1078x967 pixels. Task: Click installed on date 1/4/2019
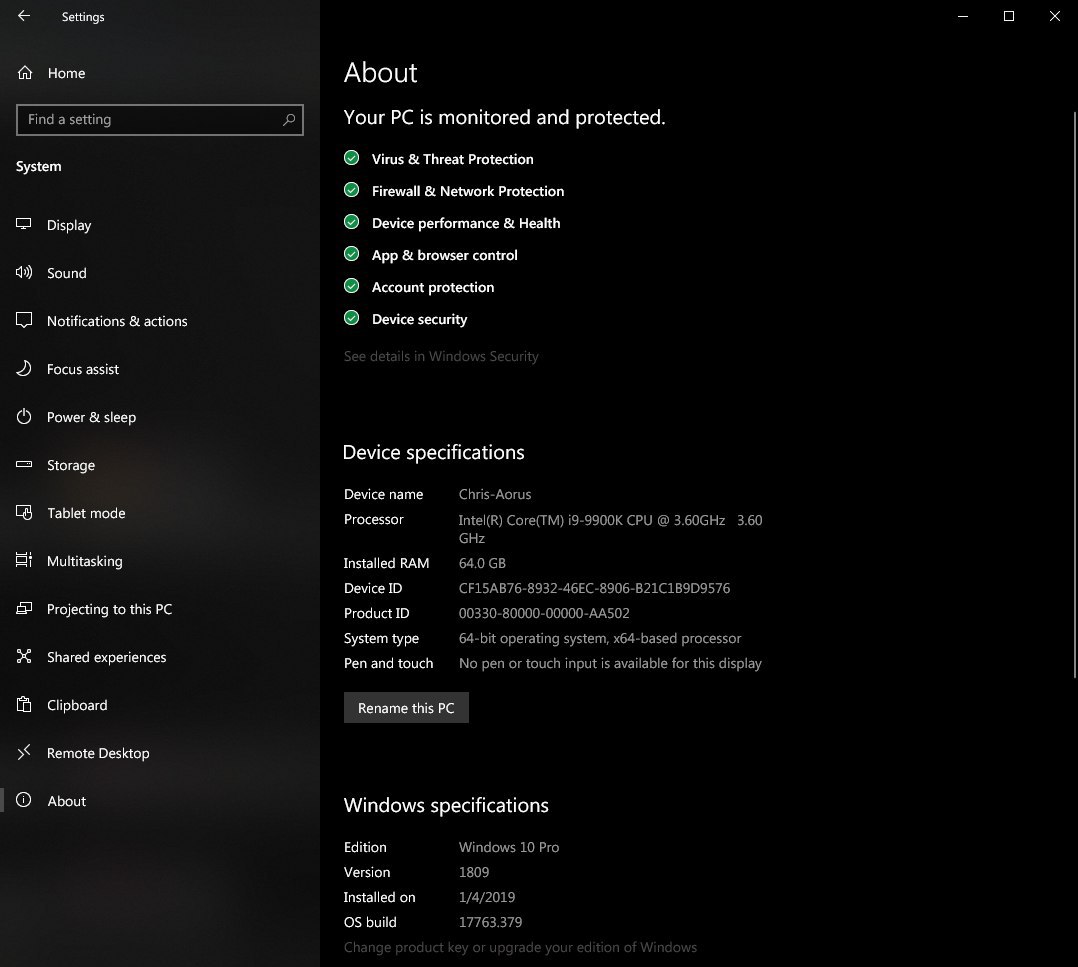487,898
